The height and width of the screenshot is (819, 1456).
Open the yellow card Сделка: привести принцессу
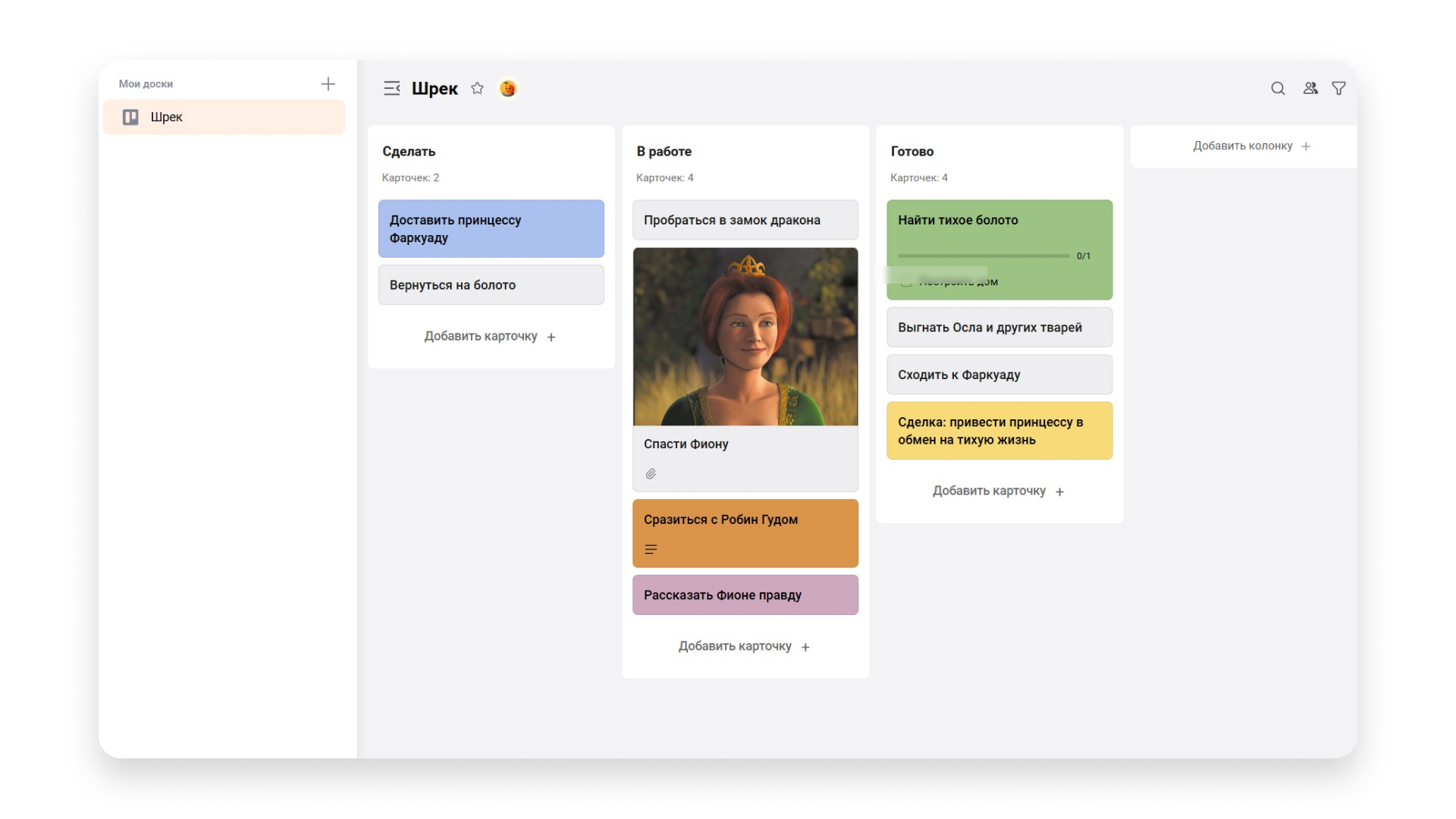(999, 431)
